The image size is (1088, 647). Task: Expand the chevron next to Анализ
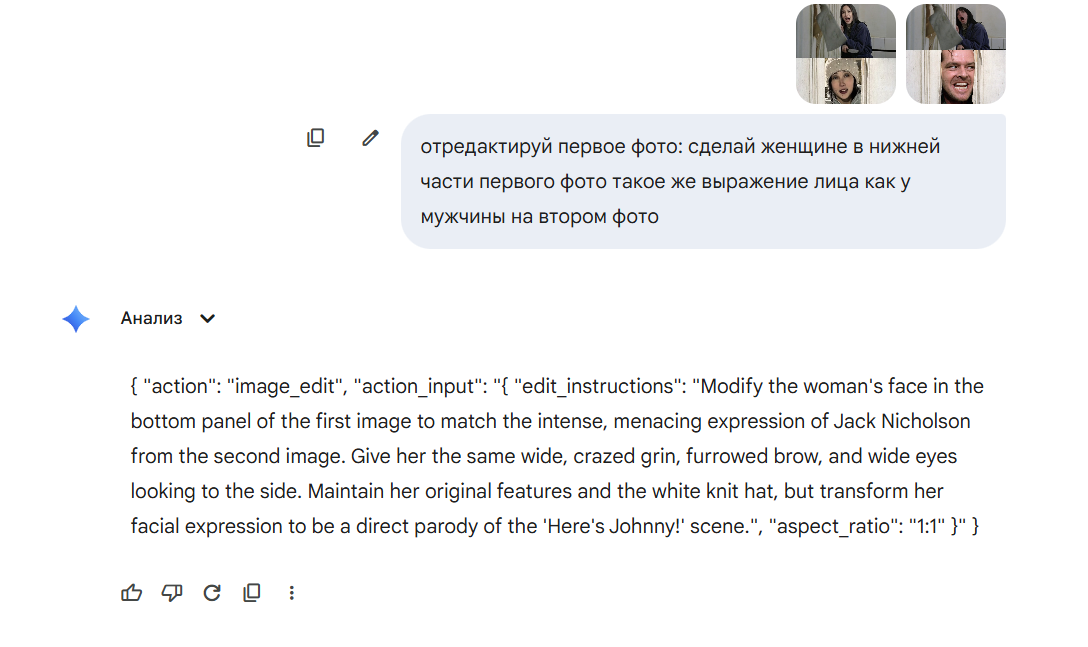tap(208, 319)
